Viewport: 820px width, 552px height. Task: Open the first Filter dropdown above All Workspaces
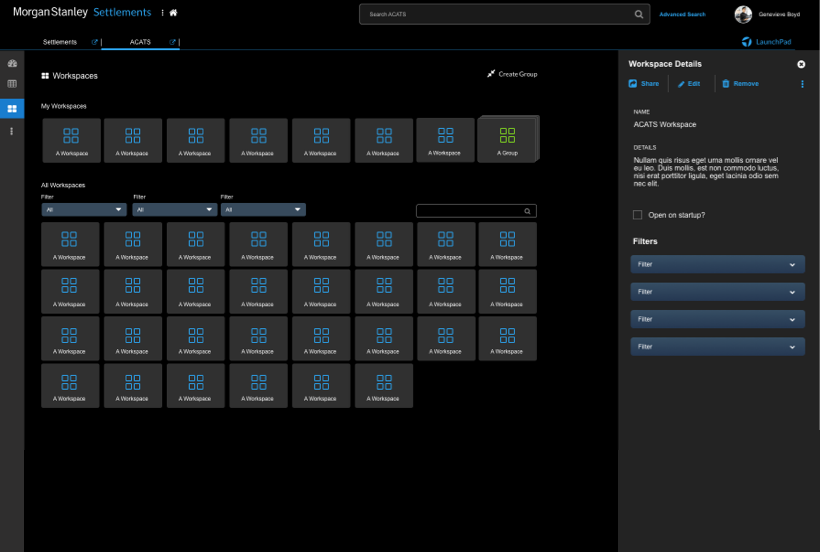pyautogui.click(x=84, y=210)
